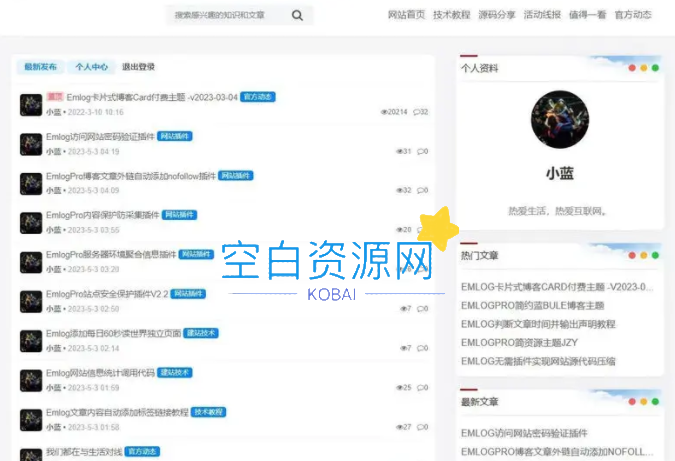Viewport: 675px width, 461px height.
Task: Click the avatar beside EmlogPro服务器环境聚合信息插件
Action: [31, 263]
